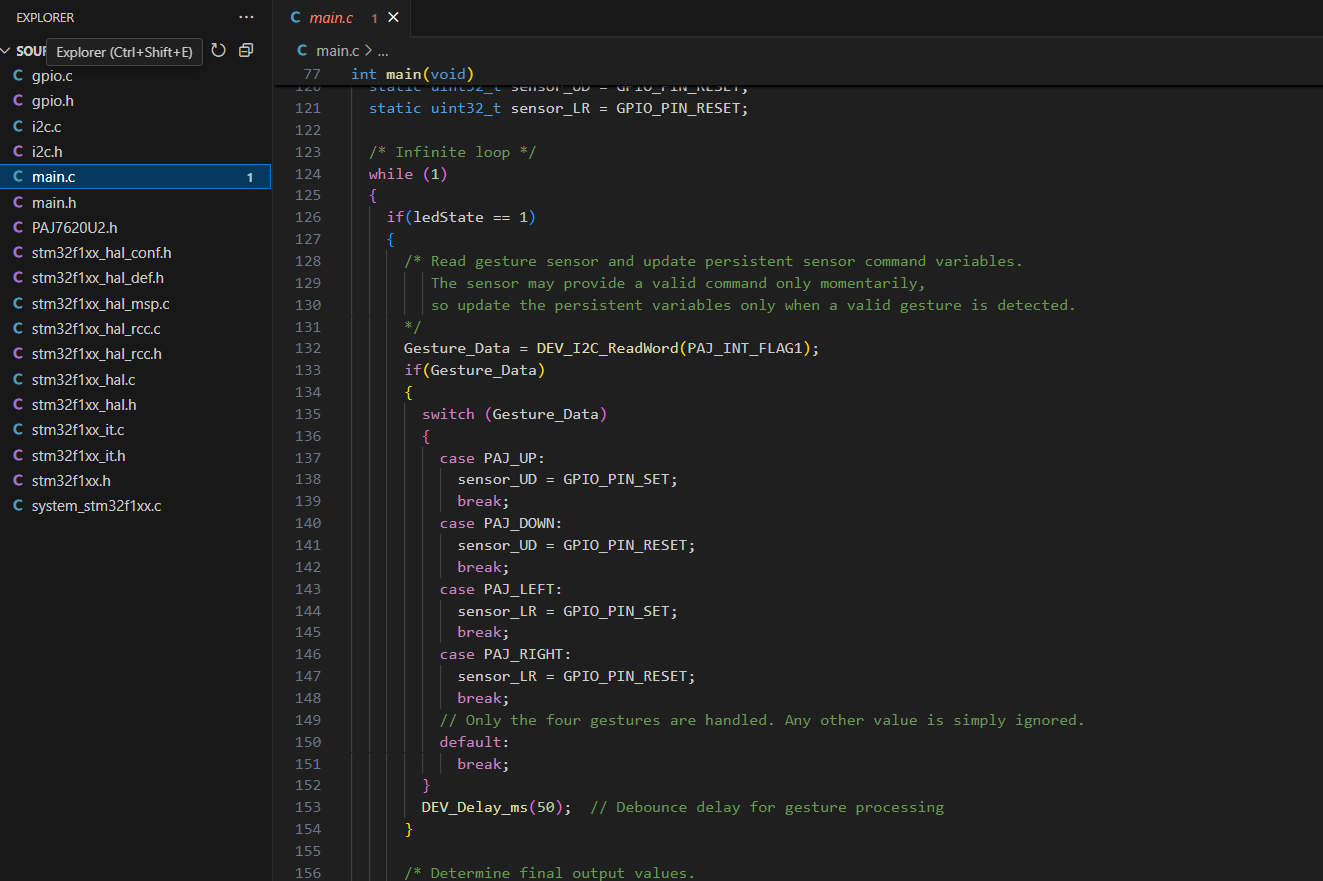The height and width of the screenshot is (881, 1323).
Task: Click the 'if(ledState == 1)' statement
Action: click(462, 217)
